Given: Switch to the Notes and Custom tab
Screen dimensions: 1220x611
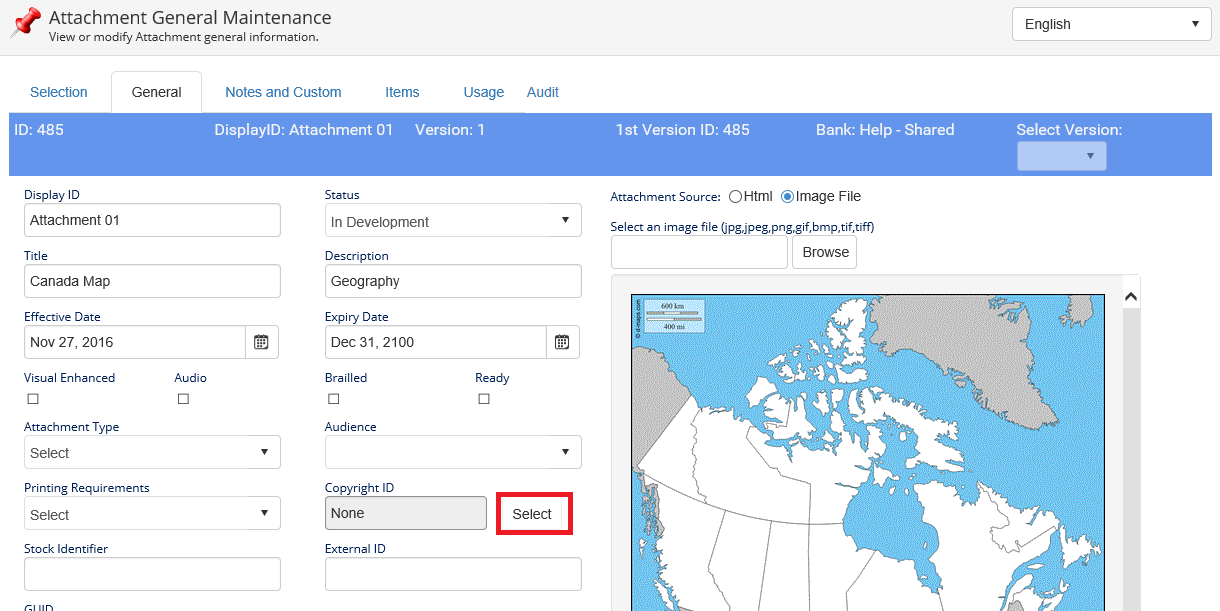Looking at the screenshot, I should (283, 92).
